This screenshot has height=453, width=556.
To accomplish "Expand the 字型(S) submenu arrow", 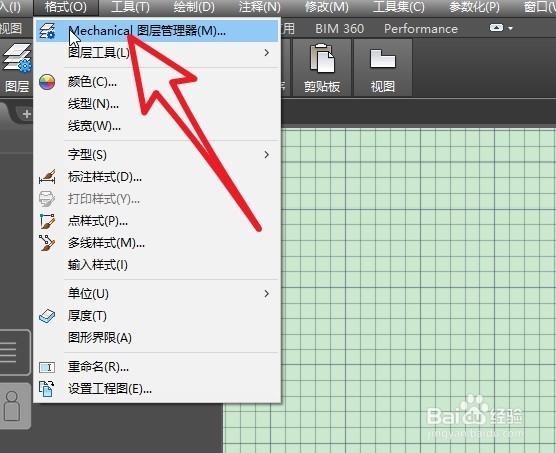I will 267,155.
